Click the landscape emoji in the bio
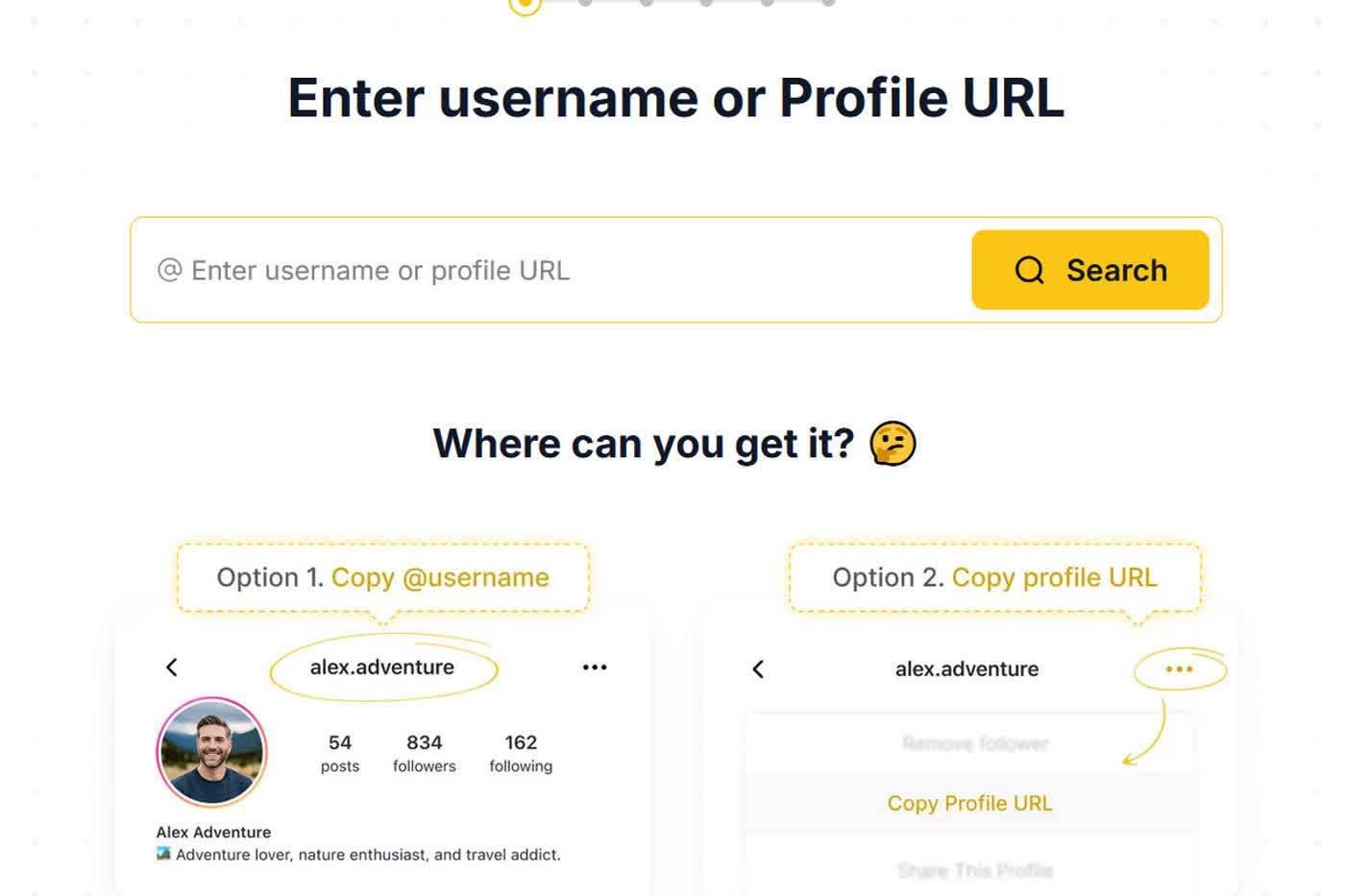 (163, 854)
